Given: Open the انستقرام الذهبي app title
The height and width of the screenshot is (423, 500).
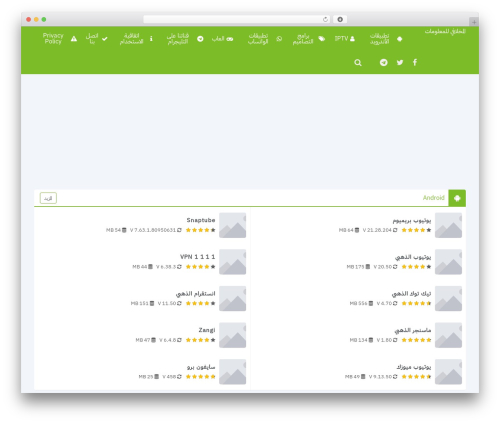Looking at the screenshot, I should [x=195, y=294].
